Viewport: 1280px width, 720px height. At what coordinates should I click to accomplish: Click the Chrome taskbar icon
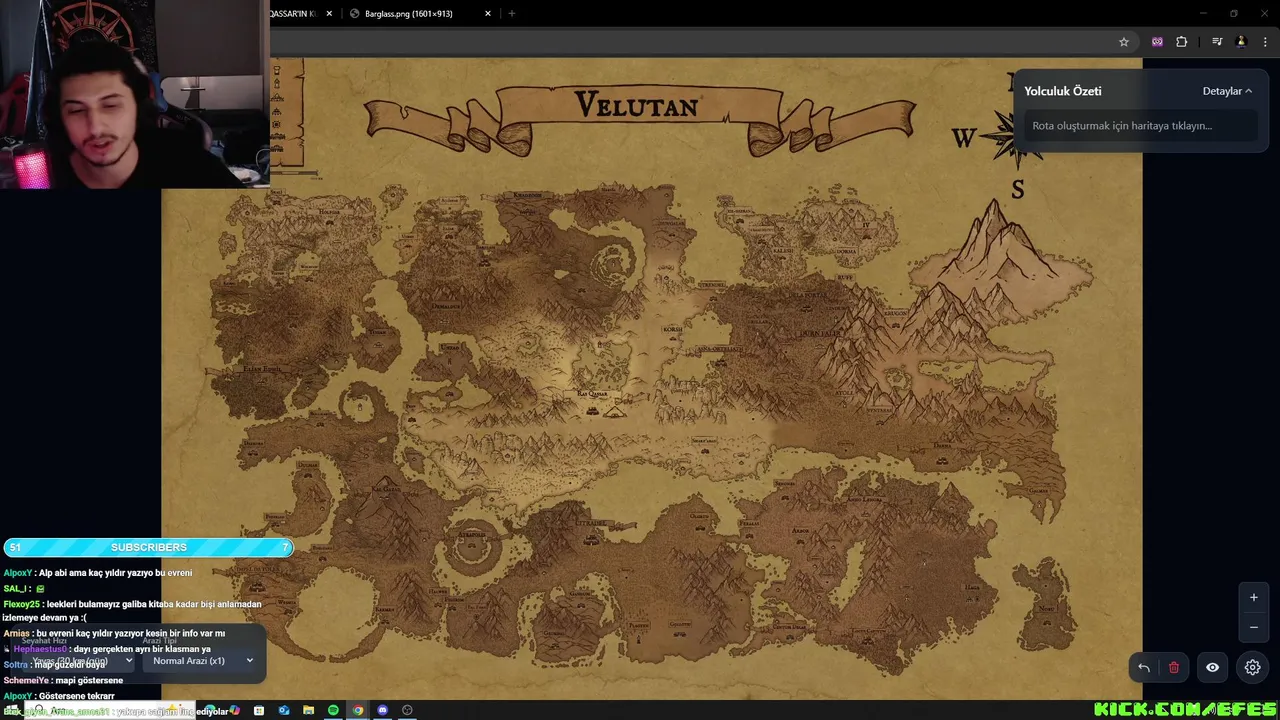(358, 711)
